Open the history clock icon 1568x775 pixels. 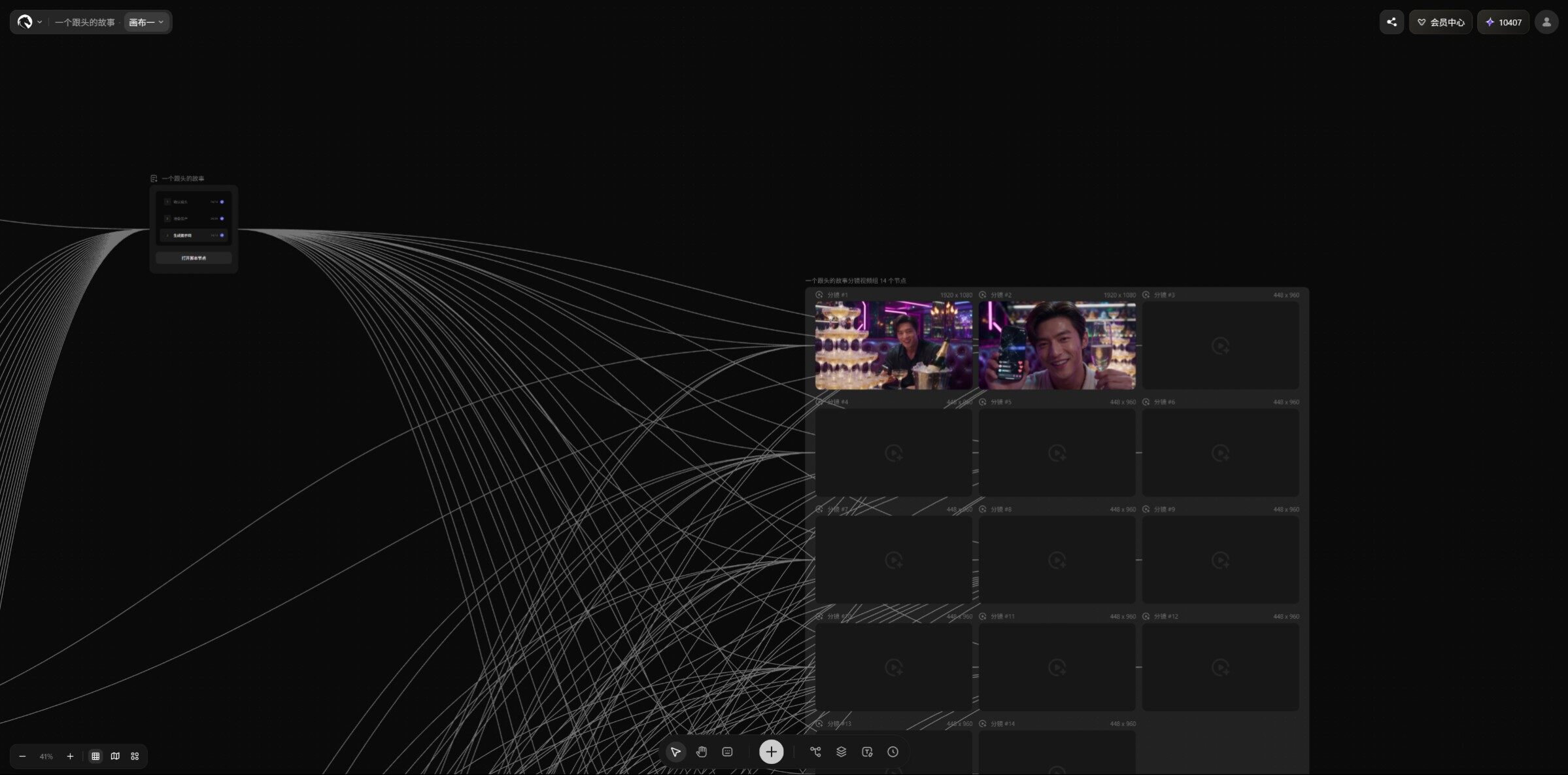pyautogui.click(x=893, y=752)
